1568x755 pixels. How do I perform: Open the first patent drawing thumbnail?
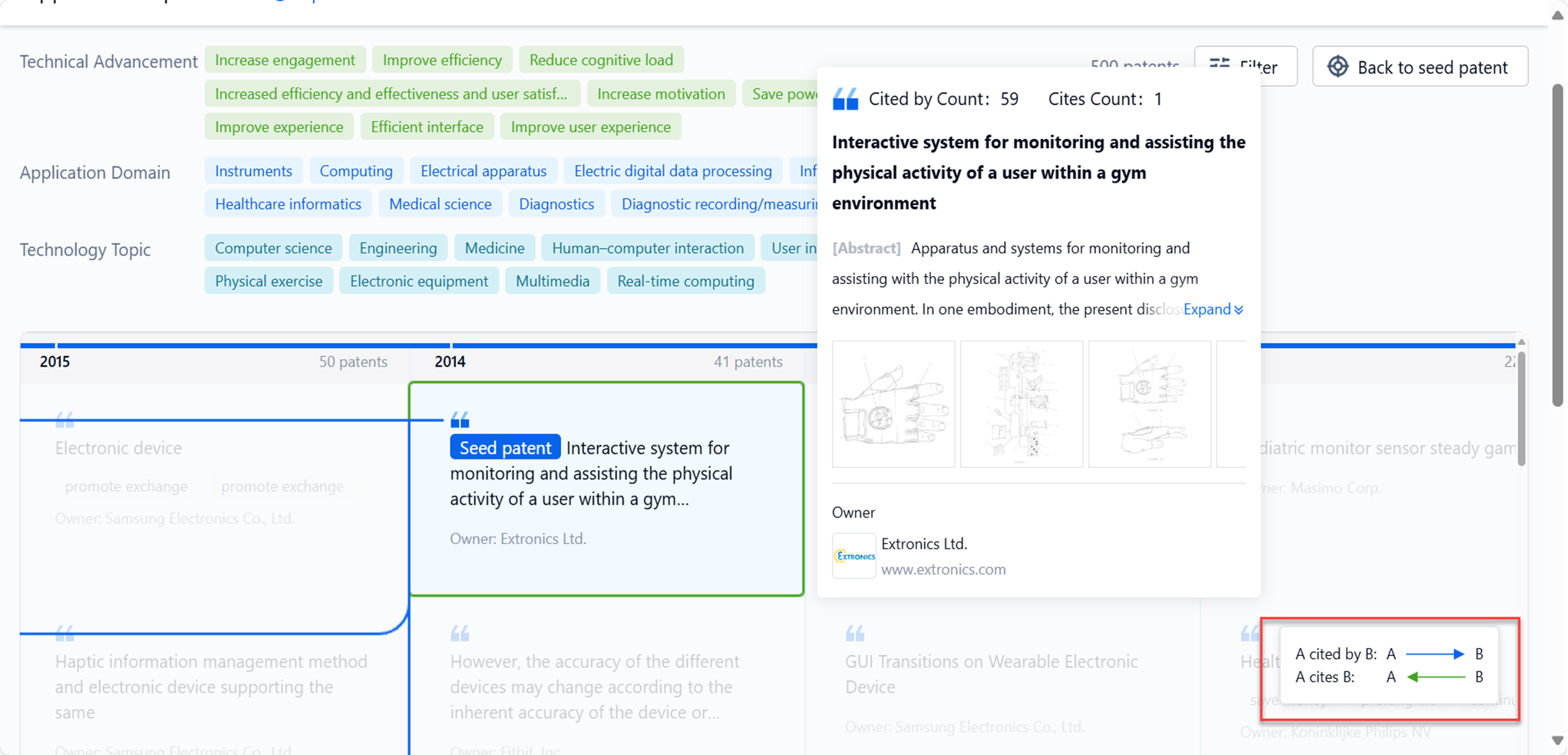click(x=893, y=404)
